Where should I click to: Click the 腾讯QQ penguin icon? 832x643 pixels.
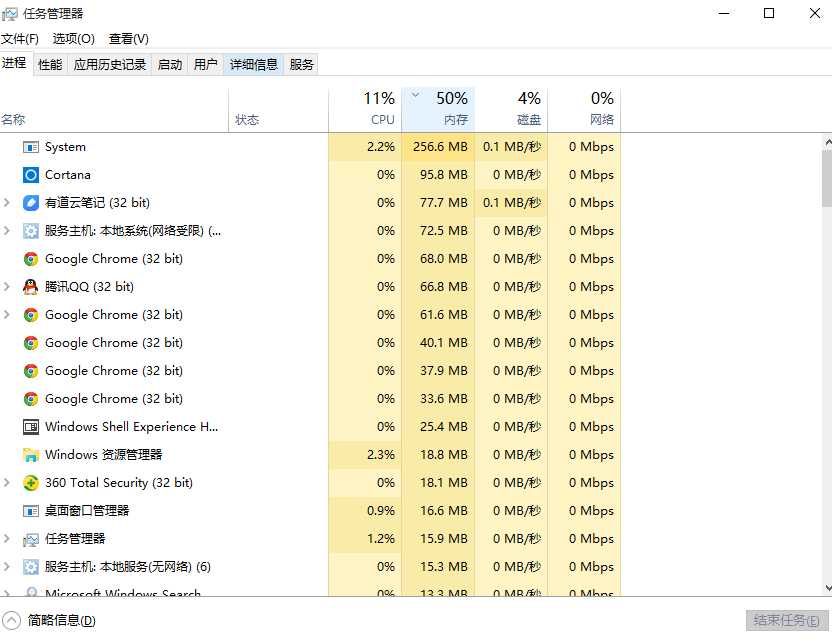31,286
